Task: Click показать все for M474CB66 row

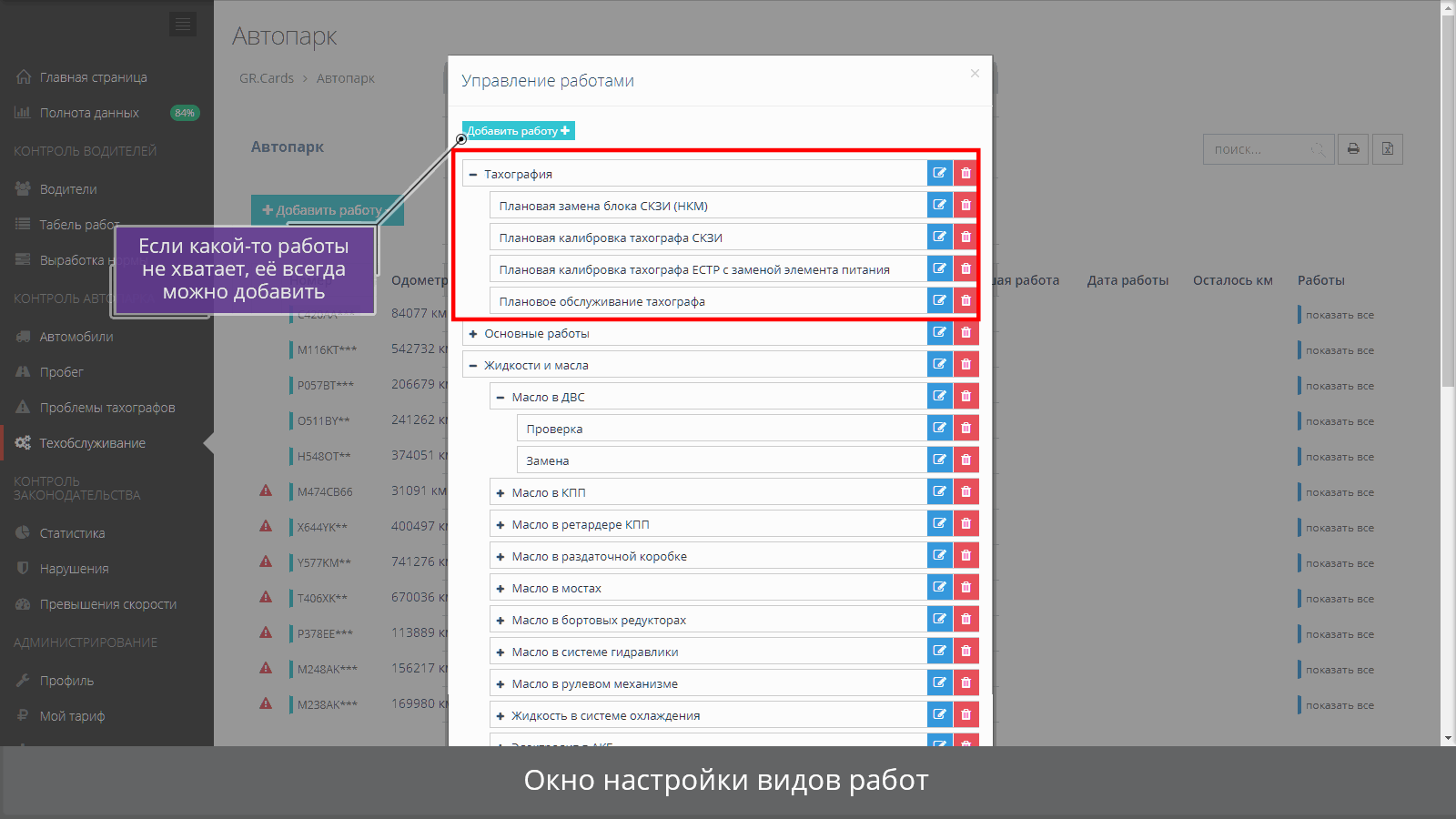Action: (x=1340, y=492)
